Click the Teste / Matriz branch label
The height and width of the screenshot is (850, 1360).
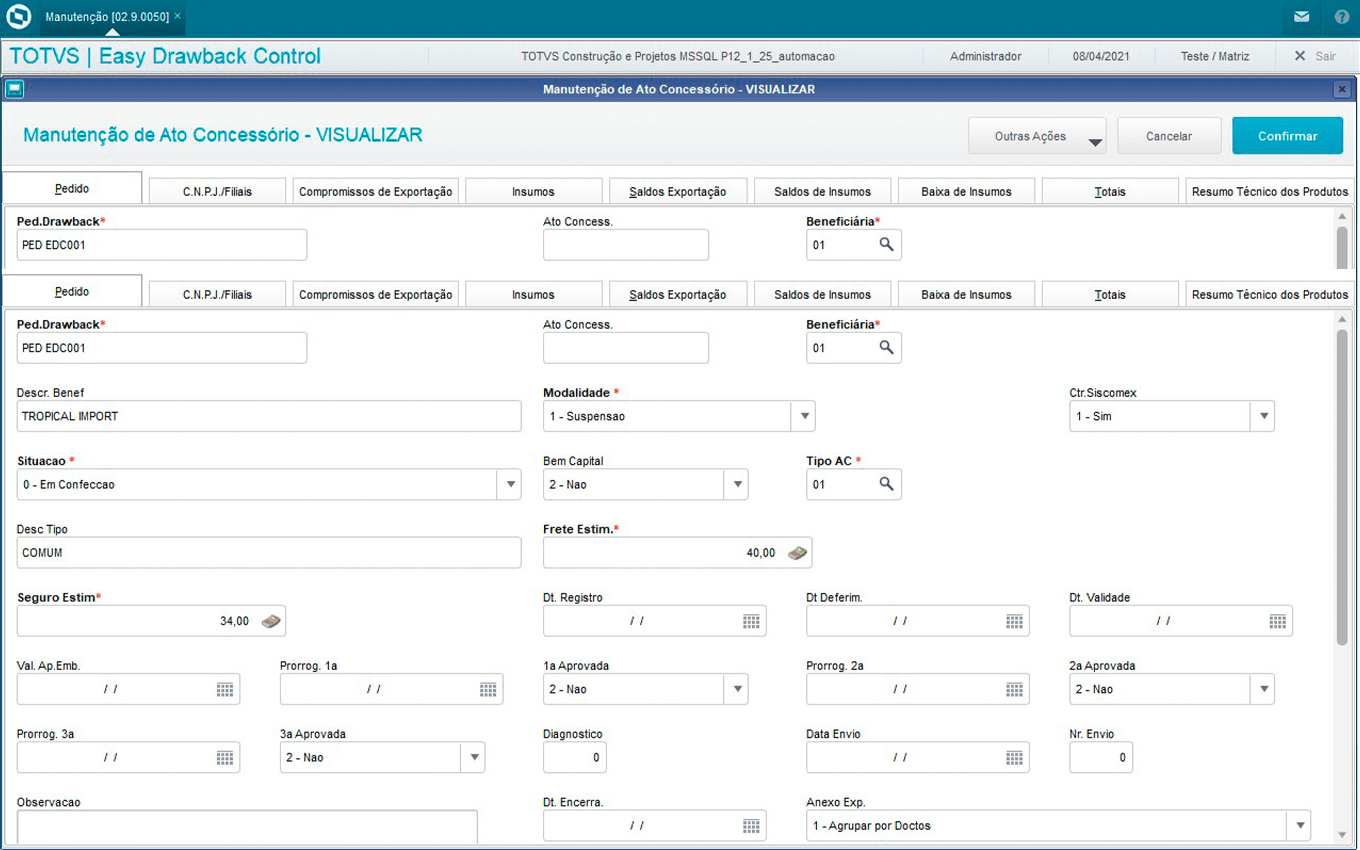point(1215,56)
